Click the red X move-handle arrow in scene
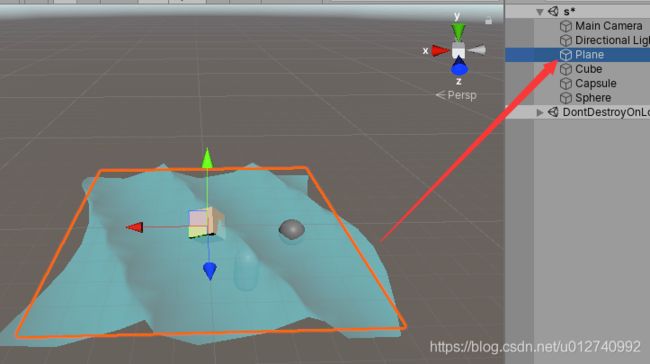The width and height of the screenshot is (650, 364). click(135, 227)
